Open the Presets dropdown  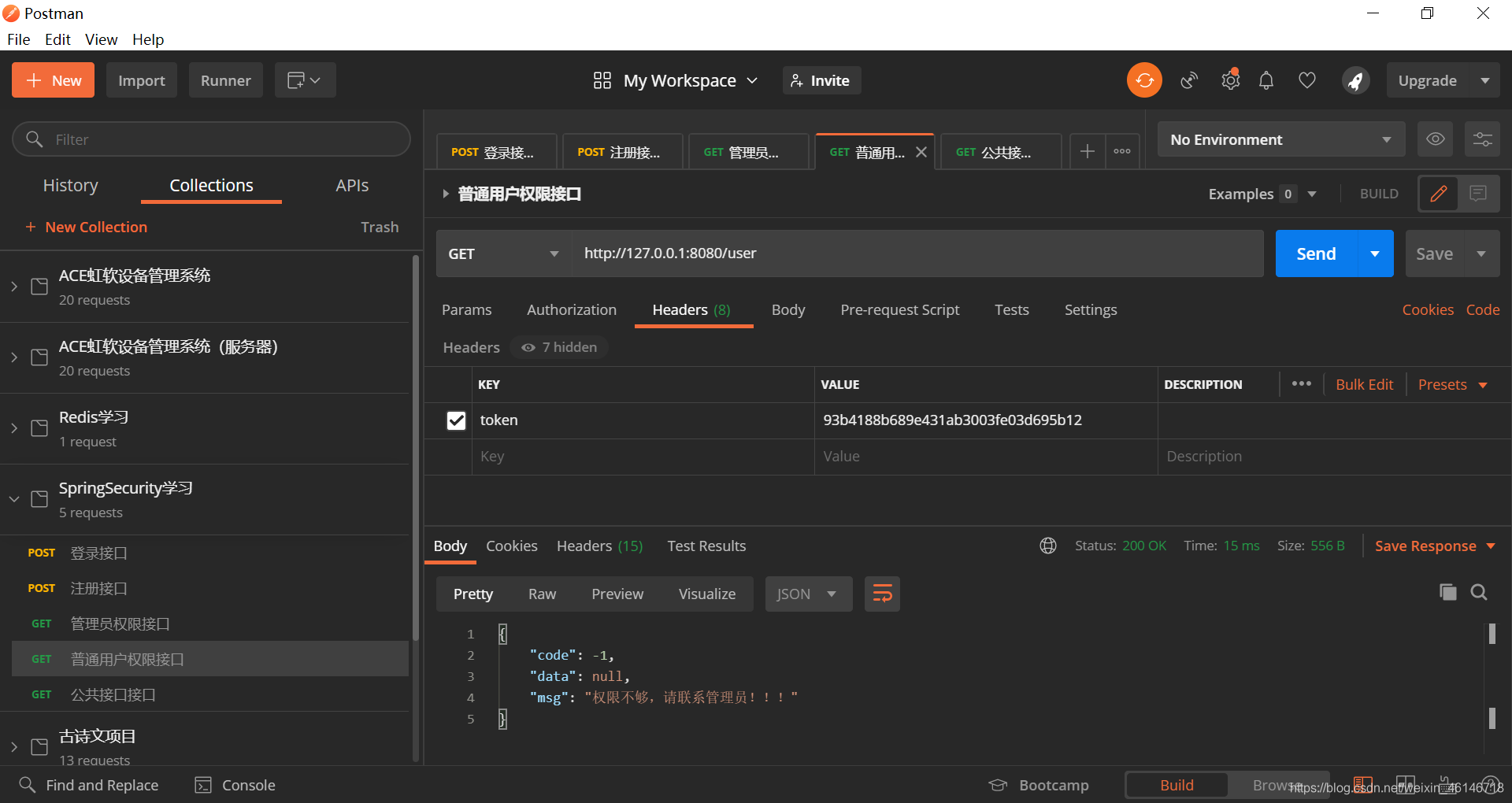[x=1453, y=384]
